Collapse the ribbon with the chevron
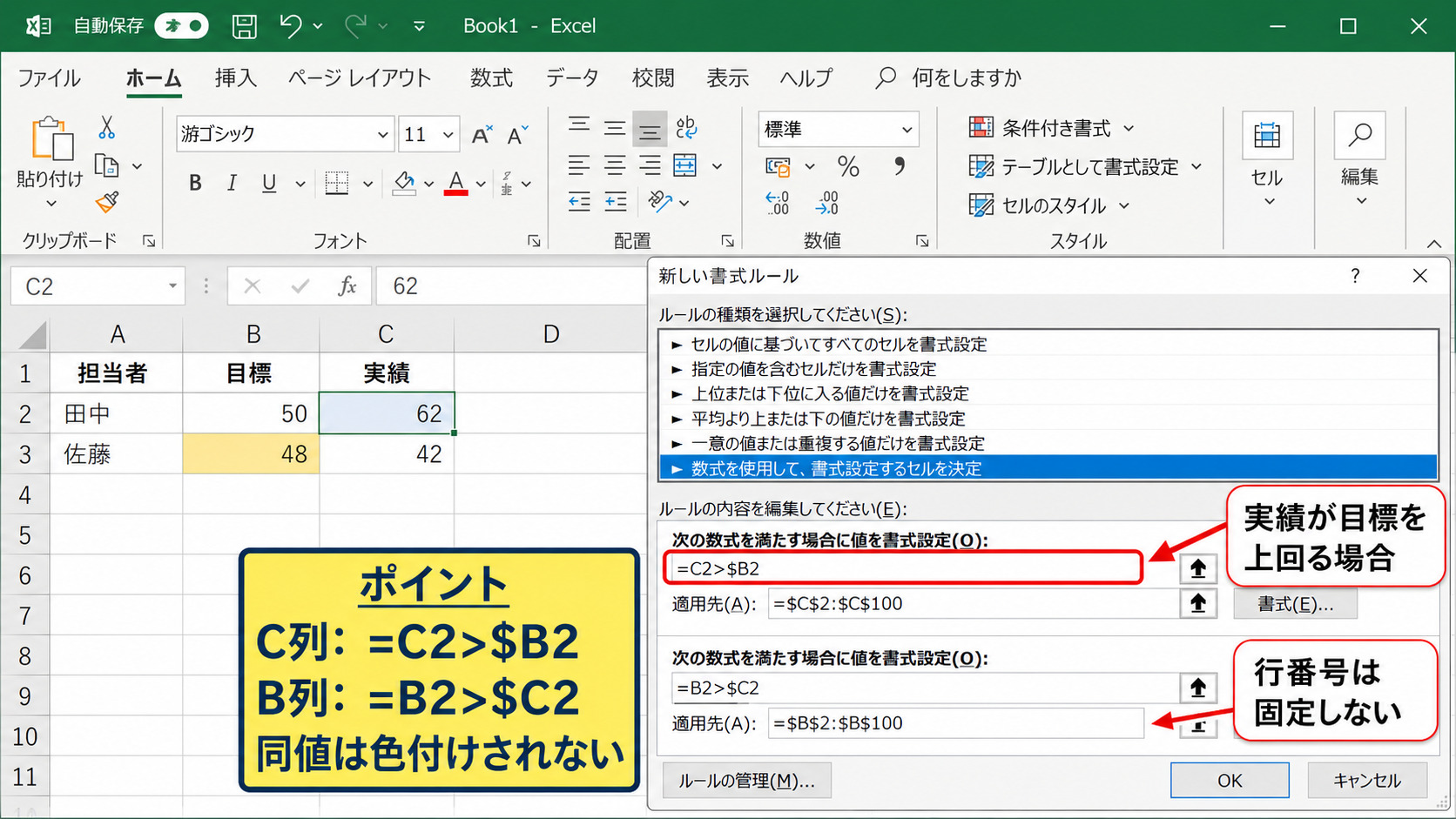 1433,244
